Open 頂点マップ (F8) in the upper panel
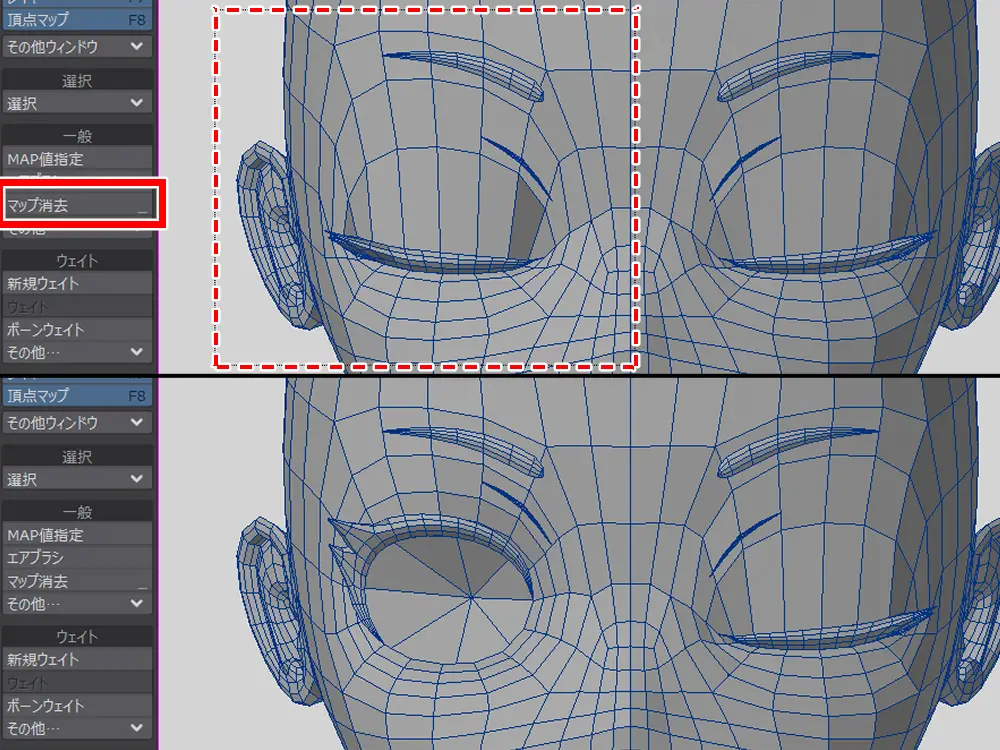The image size is (1000, 750). 78,20
